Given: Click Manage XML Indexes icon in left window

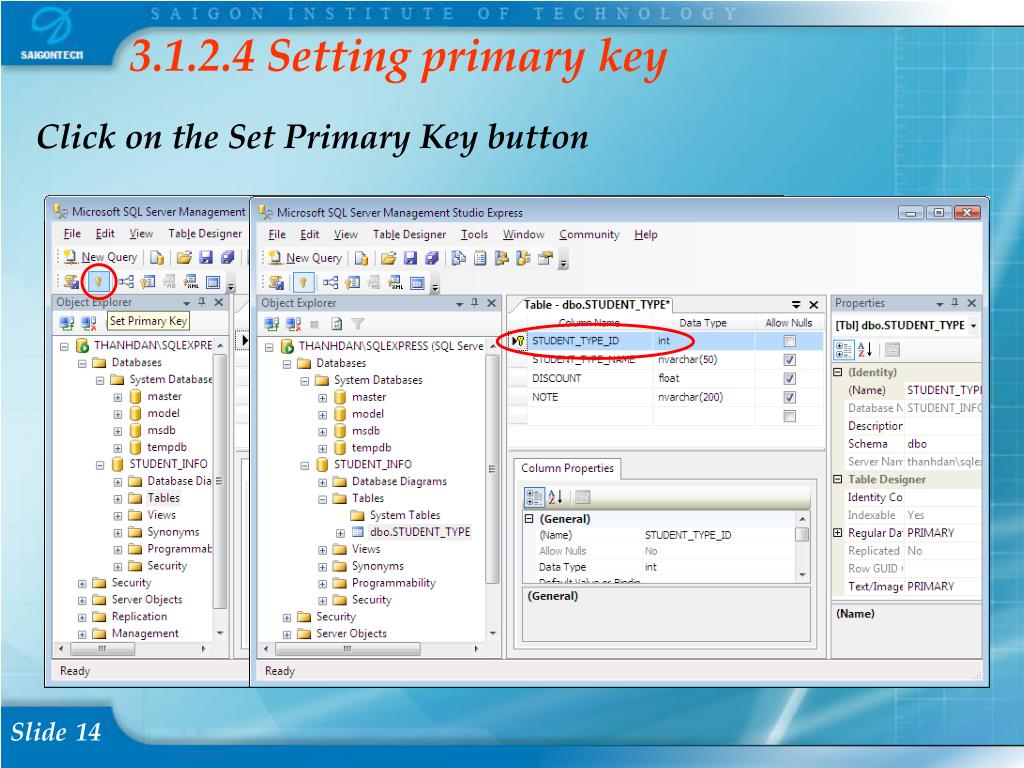Looking at the screenshot, I should click(x=191, y=281).
